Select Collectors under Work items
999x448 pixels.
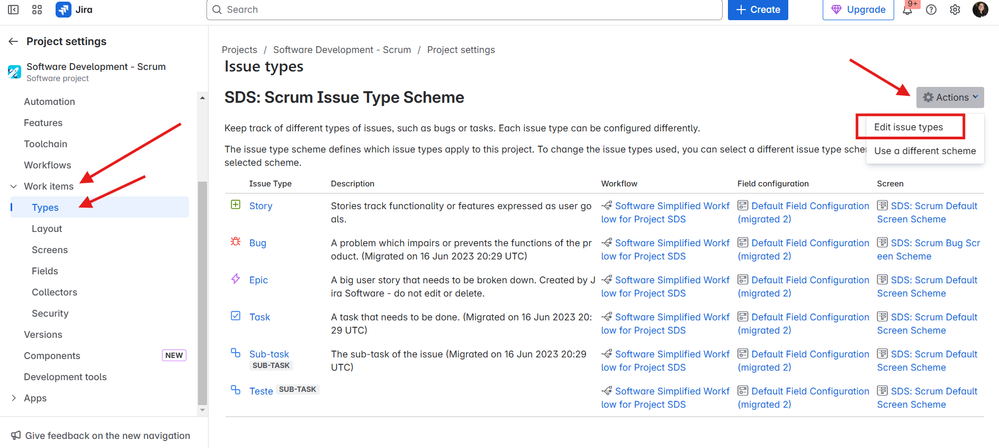pyautogui.click(x=54, y=293)
